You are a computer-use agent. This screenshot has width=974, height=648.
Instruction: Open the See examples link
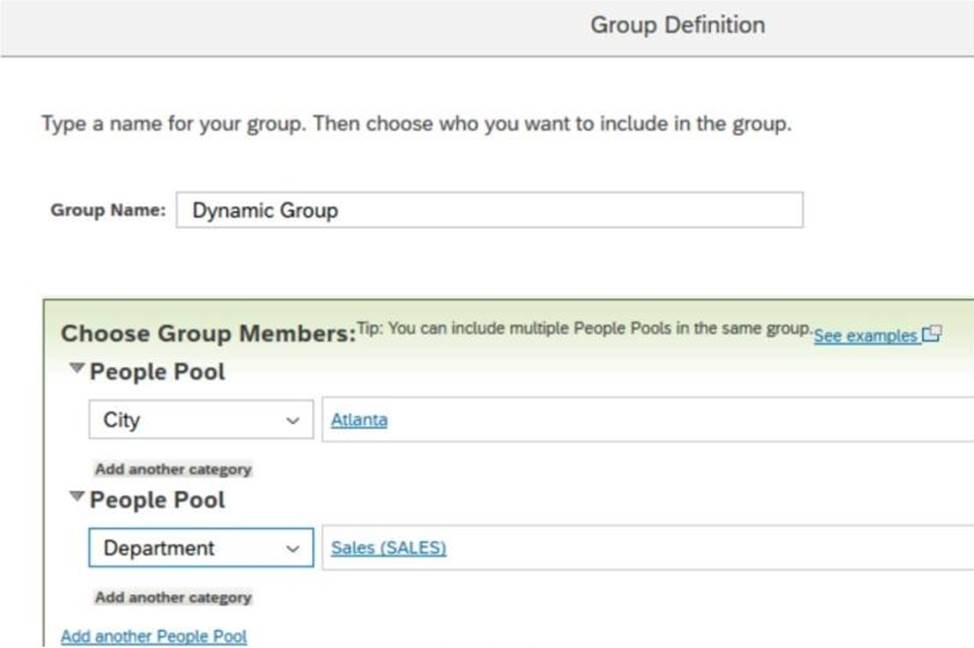866,336
